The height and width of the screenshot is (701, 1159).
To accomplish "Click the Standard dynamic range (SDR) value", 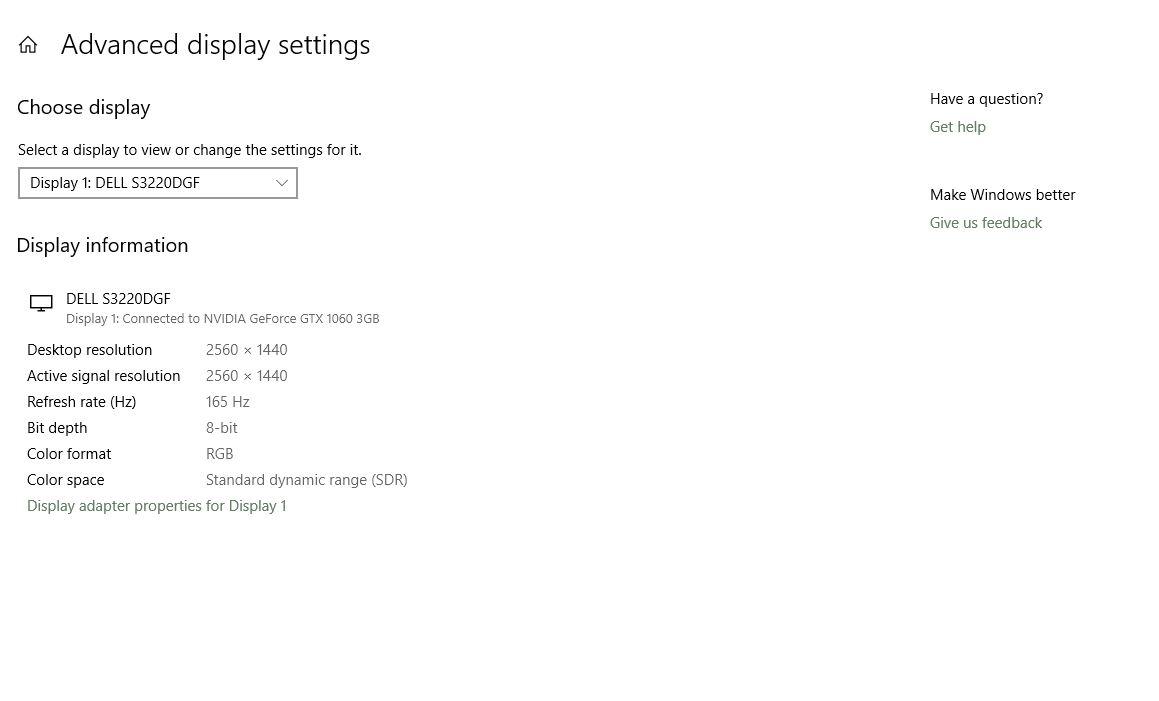I will pyautogui.click(x=306, y=480).
